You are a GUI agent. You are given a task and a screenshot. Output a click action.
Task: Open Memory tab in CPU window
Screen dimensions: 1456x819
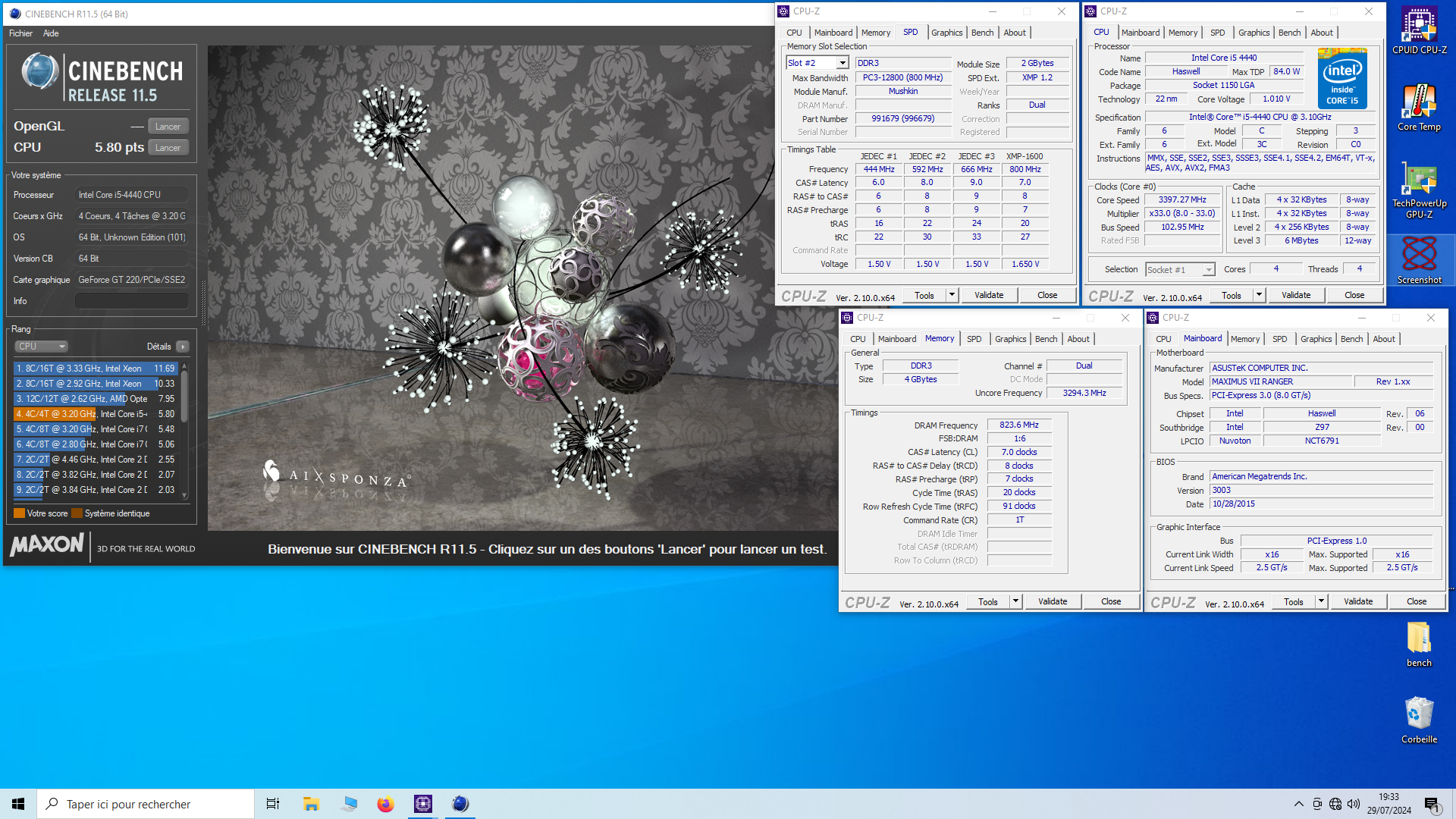[x=1183, y=33]
